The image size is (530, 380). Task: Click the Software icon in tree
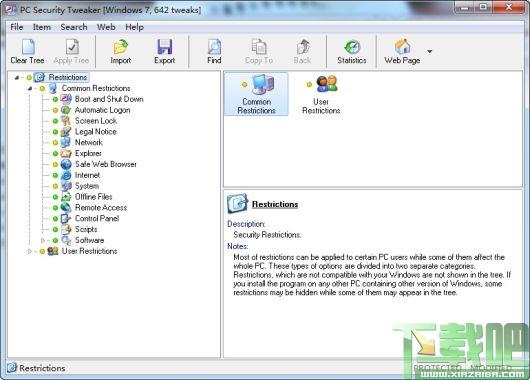[x=66, y=240]
